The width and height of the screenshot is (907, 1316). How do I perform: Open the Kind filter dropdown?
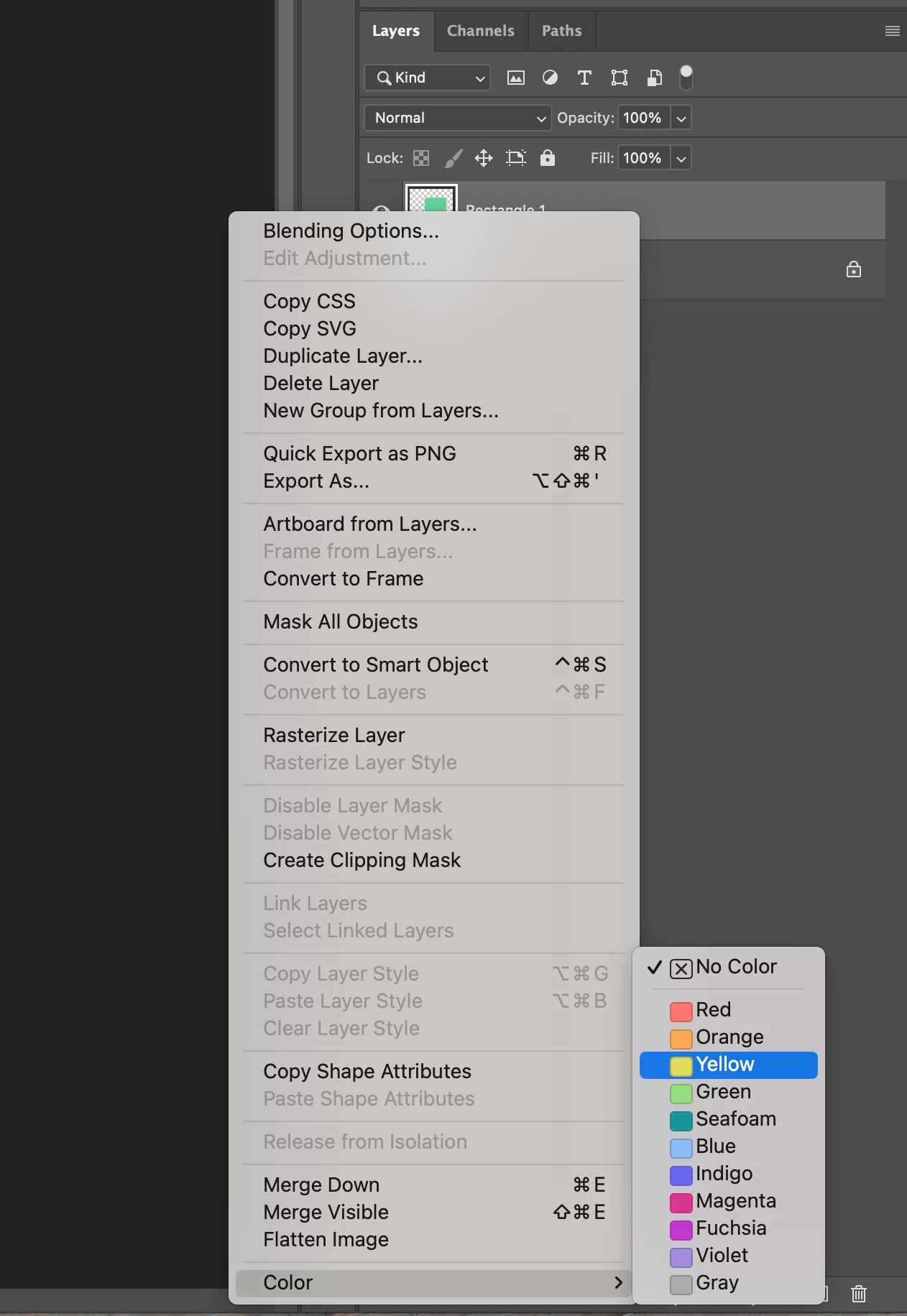pos(428,78)
